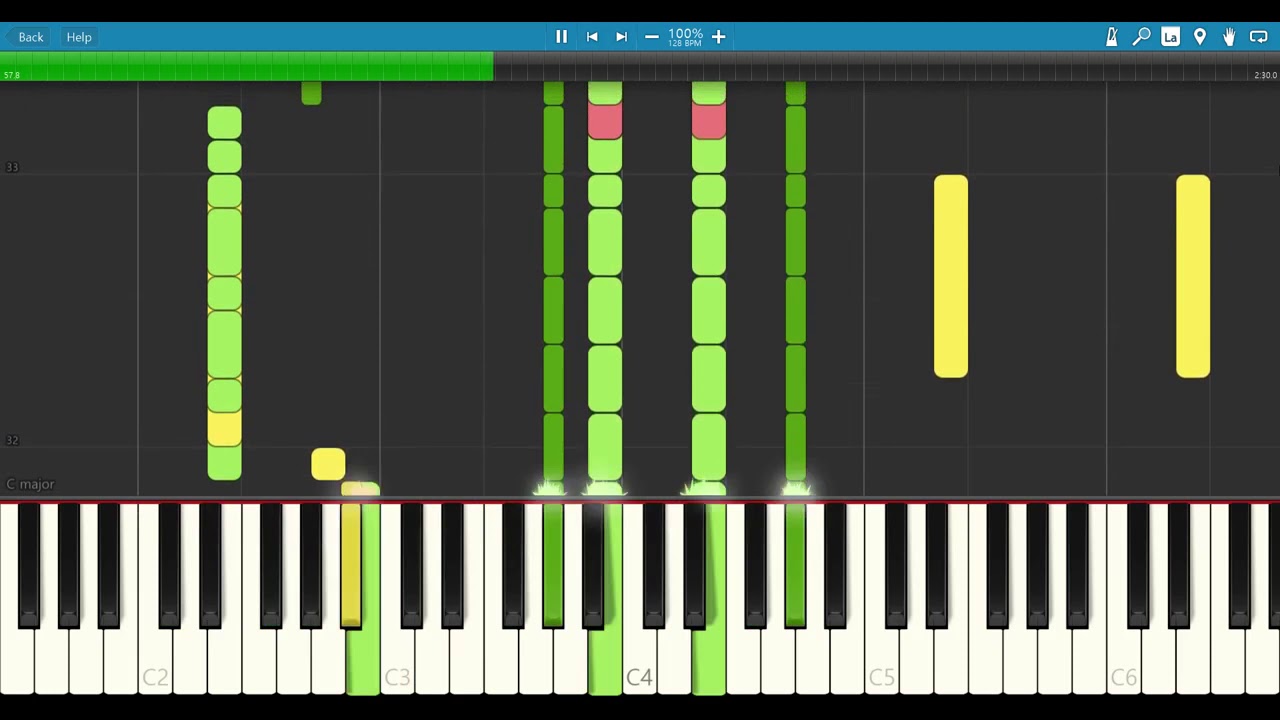Play the C4 piano key

[639, 660]
